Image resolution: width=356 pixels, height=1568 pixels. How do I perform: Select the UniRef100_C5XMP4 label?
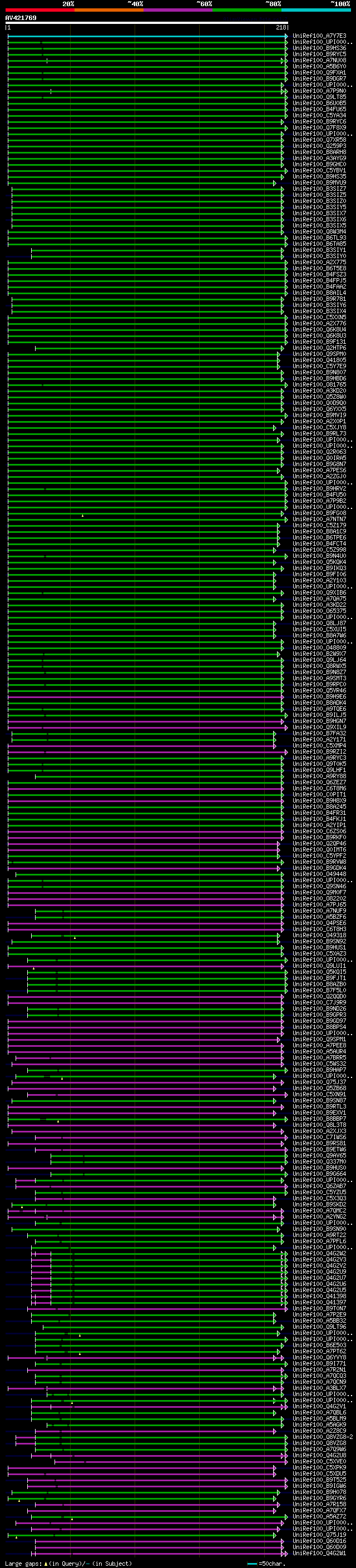click(x=319, y=746)
